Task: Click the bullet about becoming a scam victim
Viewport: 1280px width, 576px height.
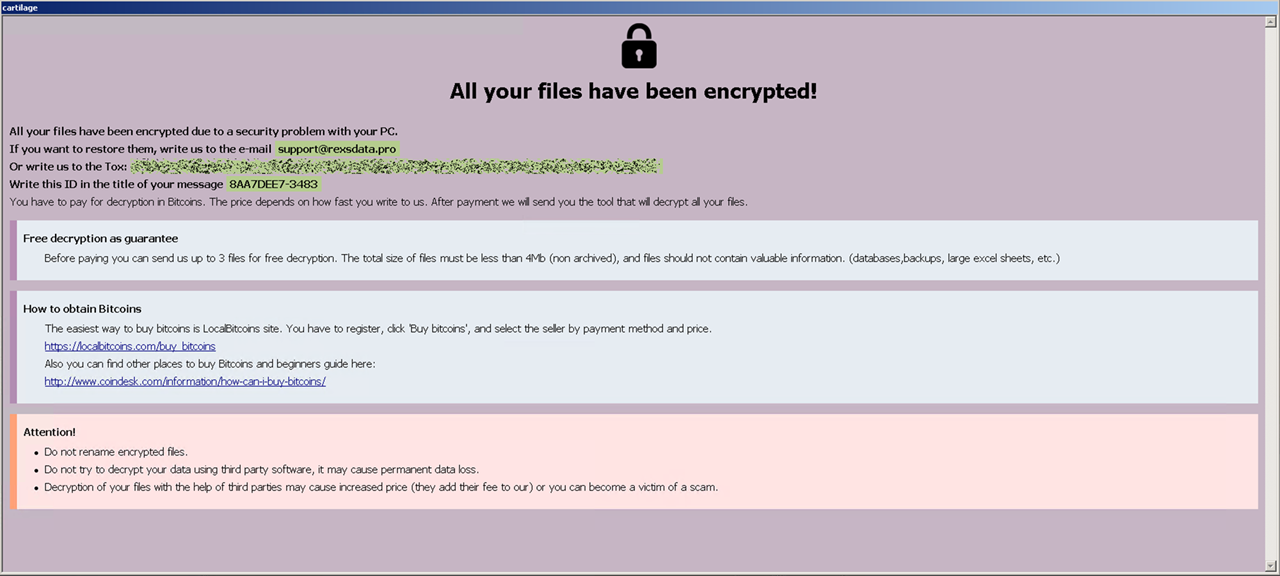Action: pyautogui.click(x=381, y=487)
